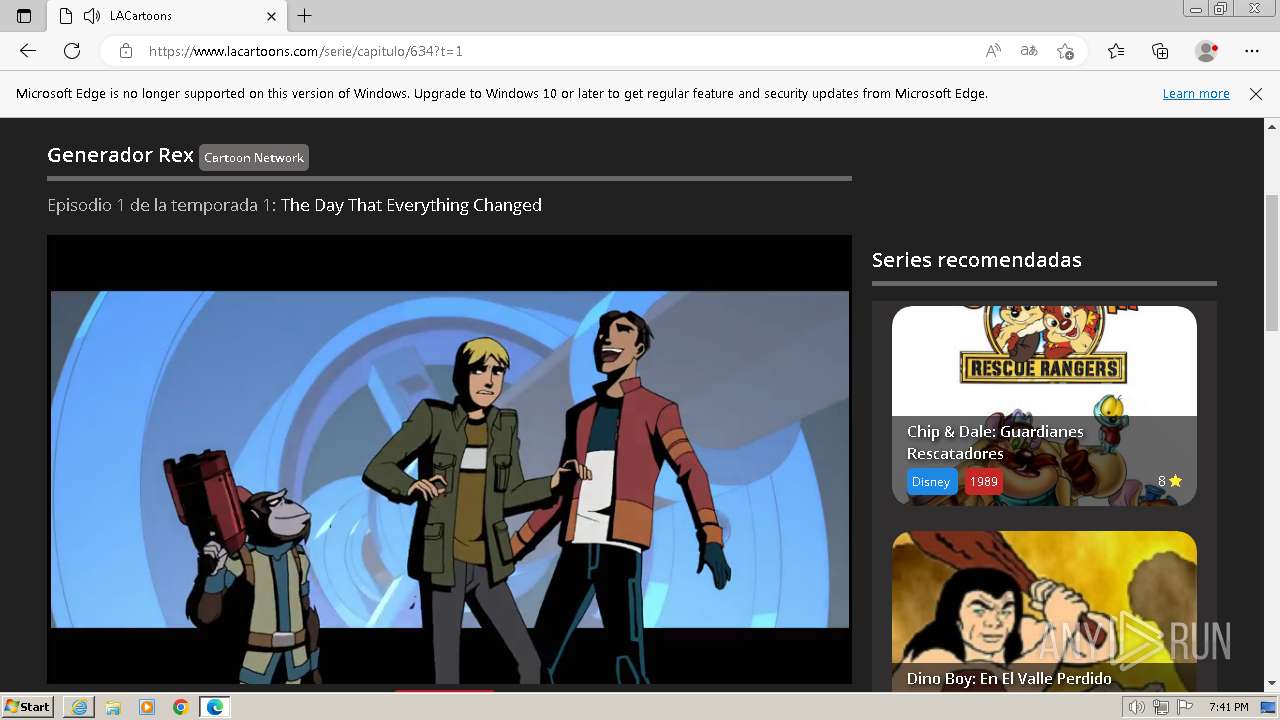Launch Internet Explorer from taskbar
1280x720 pixels.
click(79, 707)
